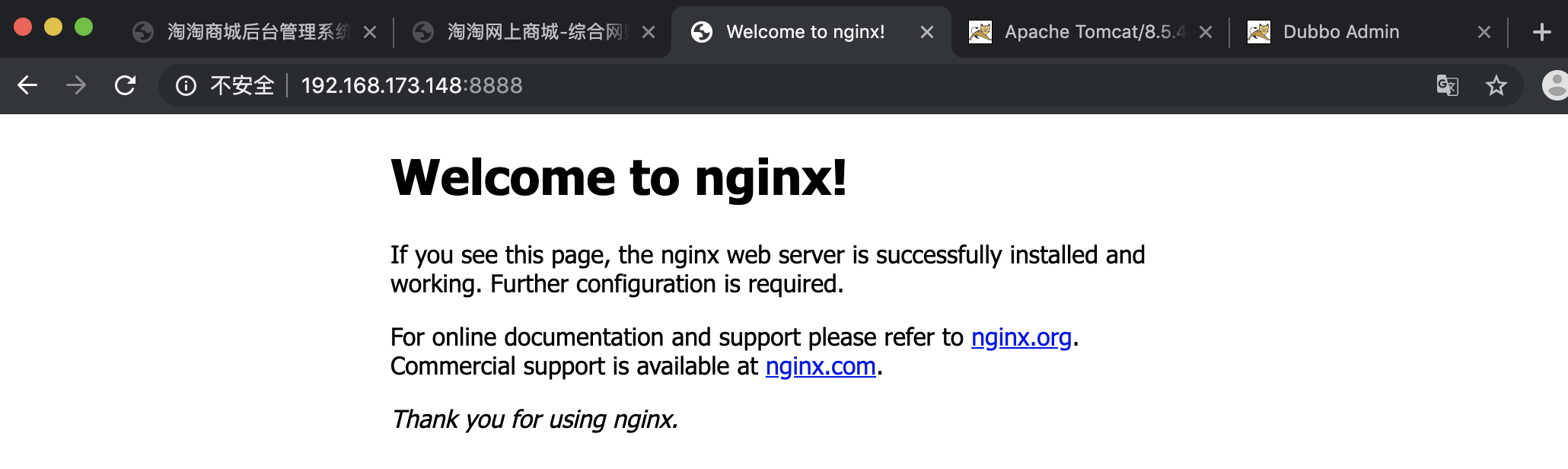Image resolution: width=1568 pixels, height=469 pixels.
Task: Select the Welcome to nginx! tab
Action: point(811,32)
